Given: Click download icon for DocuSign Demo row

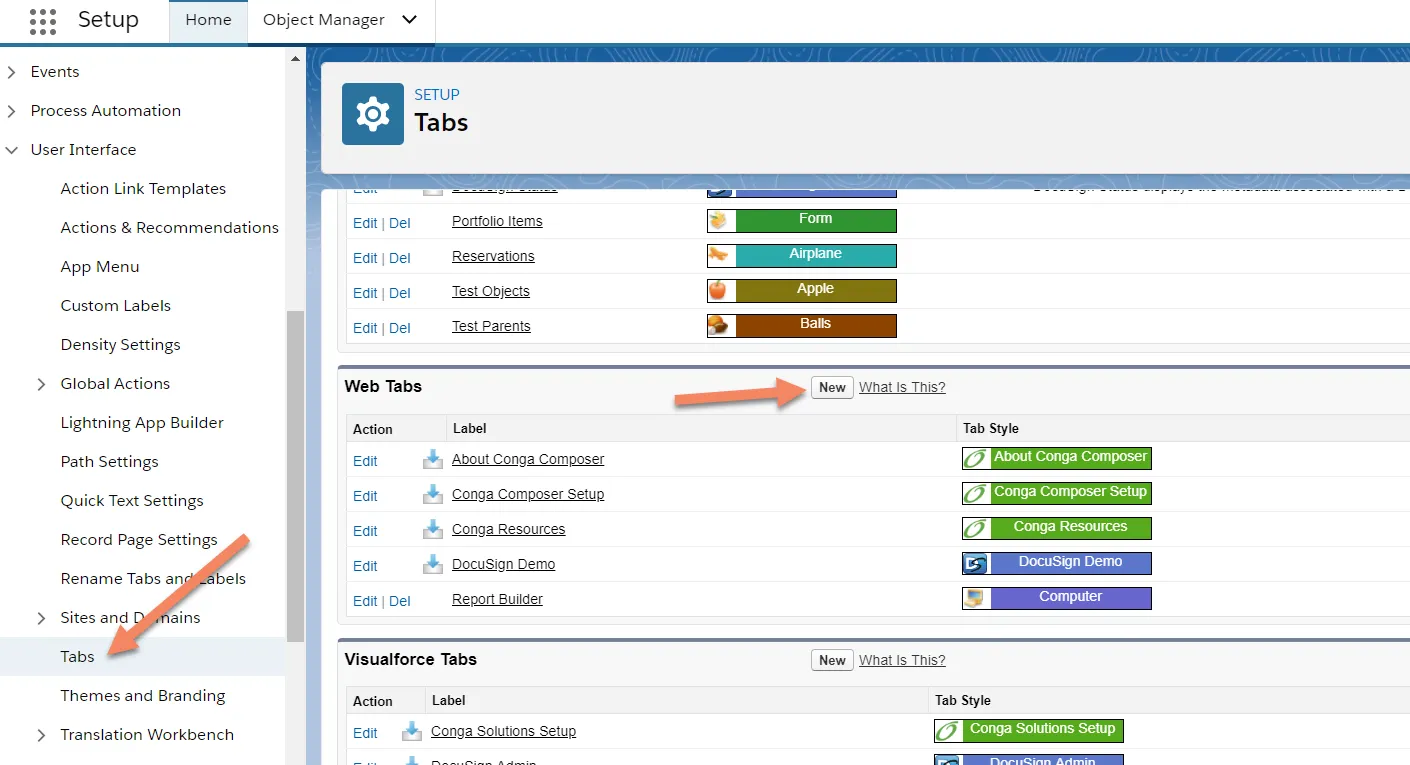Looking at the screenshot, I should coord(433,564).
